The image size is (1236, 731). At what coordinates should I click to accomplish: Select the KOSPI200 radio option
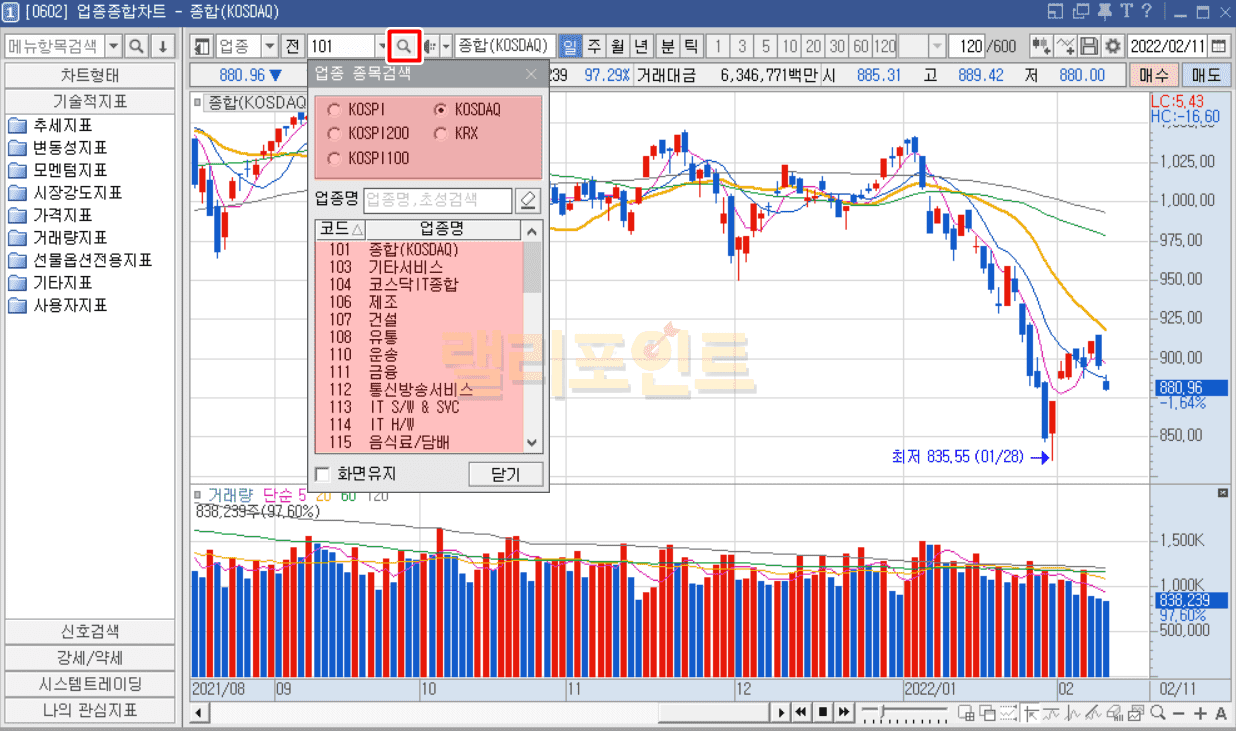(x=334, y=133)
